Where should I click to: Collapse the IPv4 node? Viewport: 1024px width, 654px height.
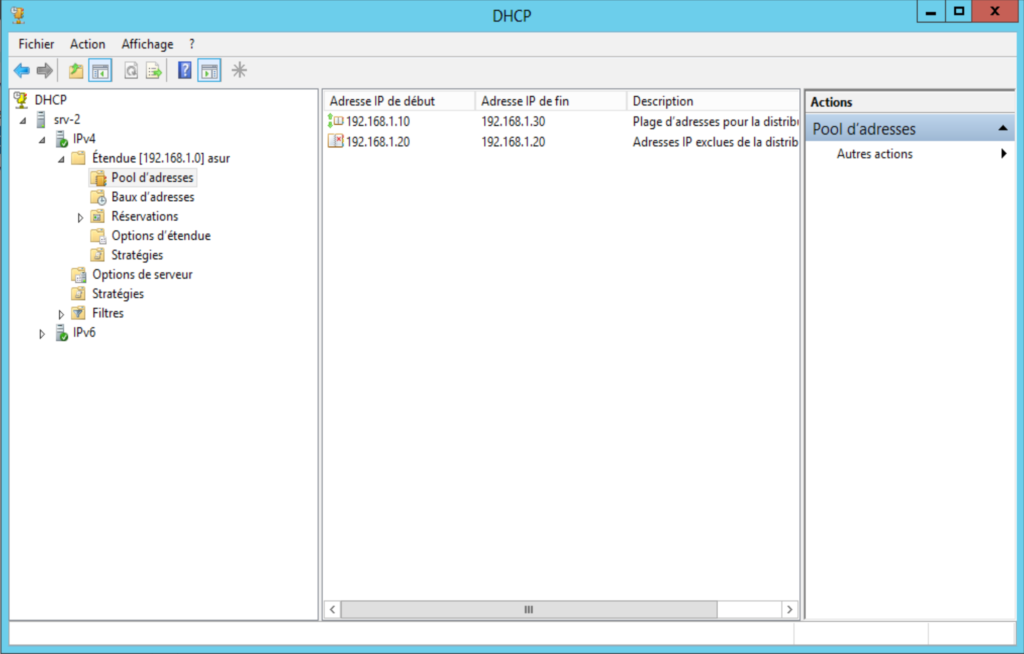point(42,140)
